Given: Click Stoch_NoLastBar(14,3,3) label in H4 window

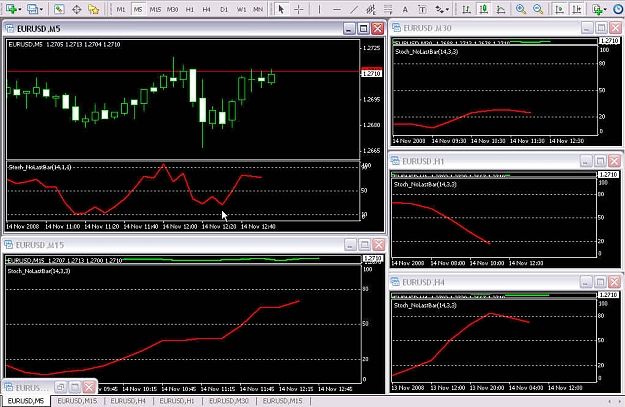Looking at the screenshot, I should pyautogui.click(x=425, y=305).
